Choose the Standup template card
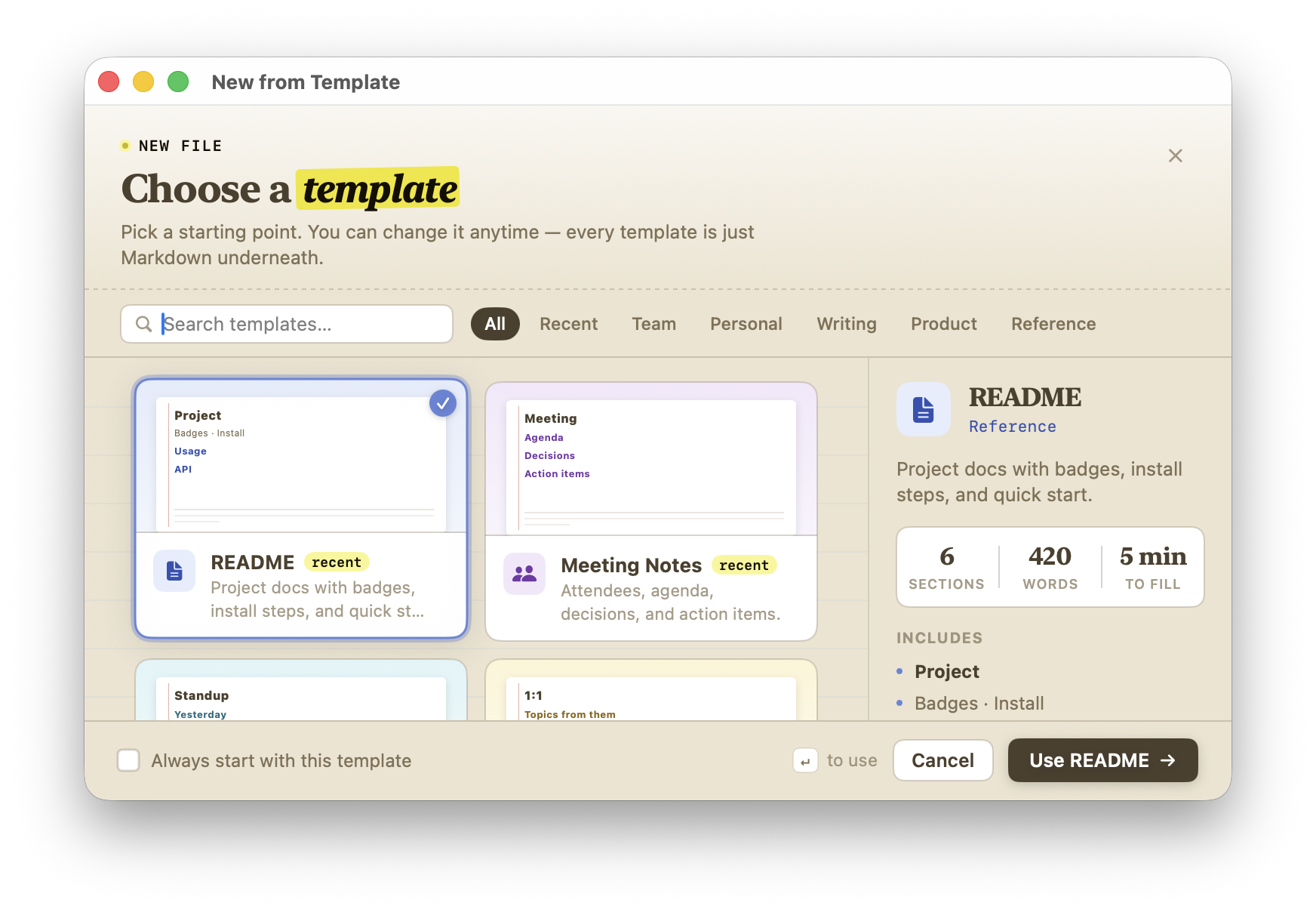 point(301,691)
